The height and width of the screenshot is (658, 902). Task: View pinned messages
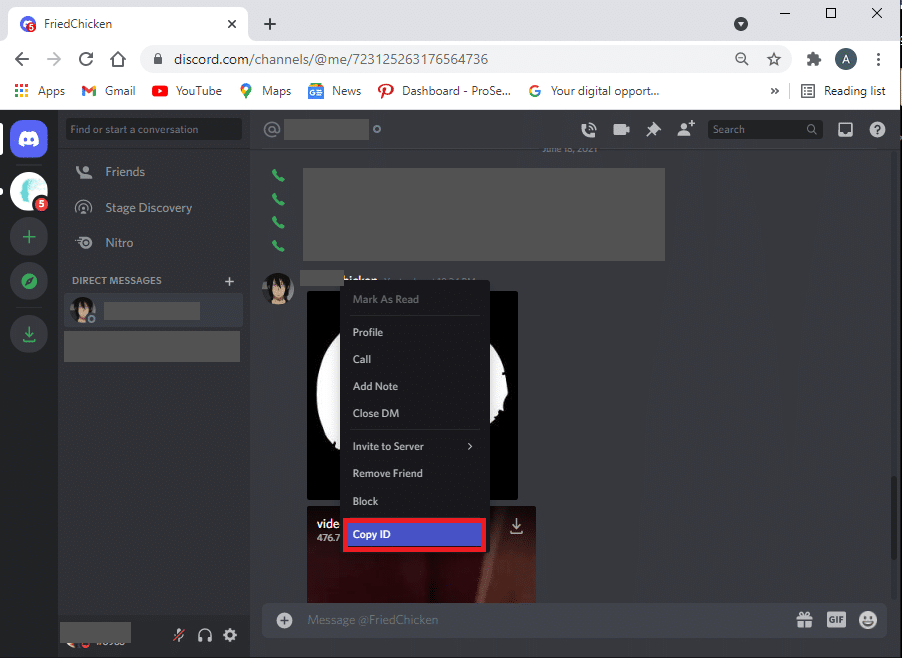coord(653,129)
